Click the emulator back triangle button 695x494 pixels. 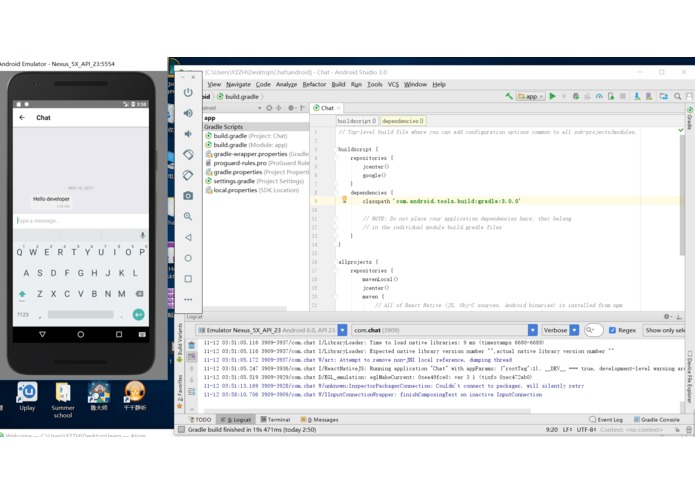(188, 237)
